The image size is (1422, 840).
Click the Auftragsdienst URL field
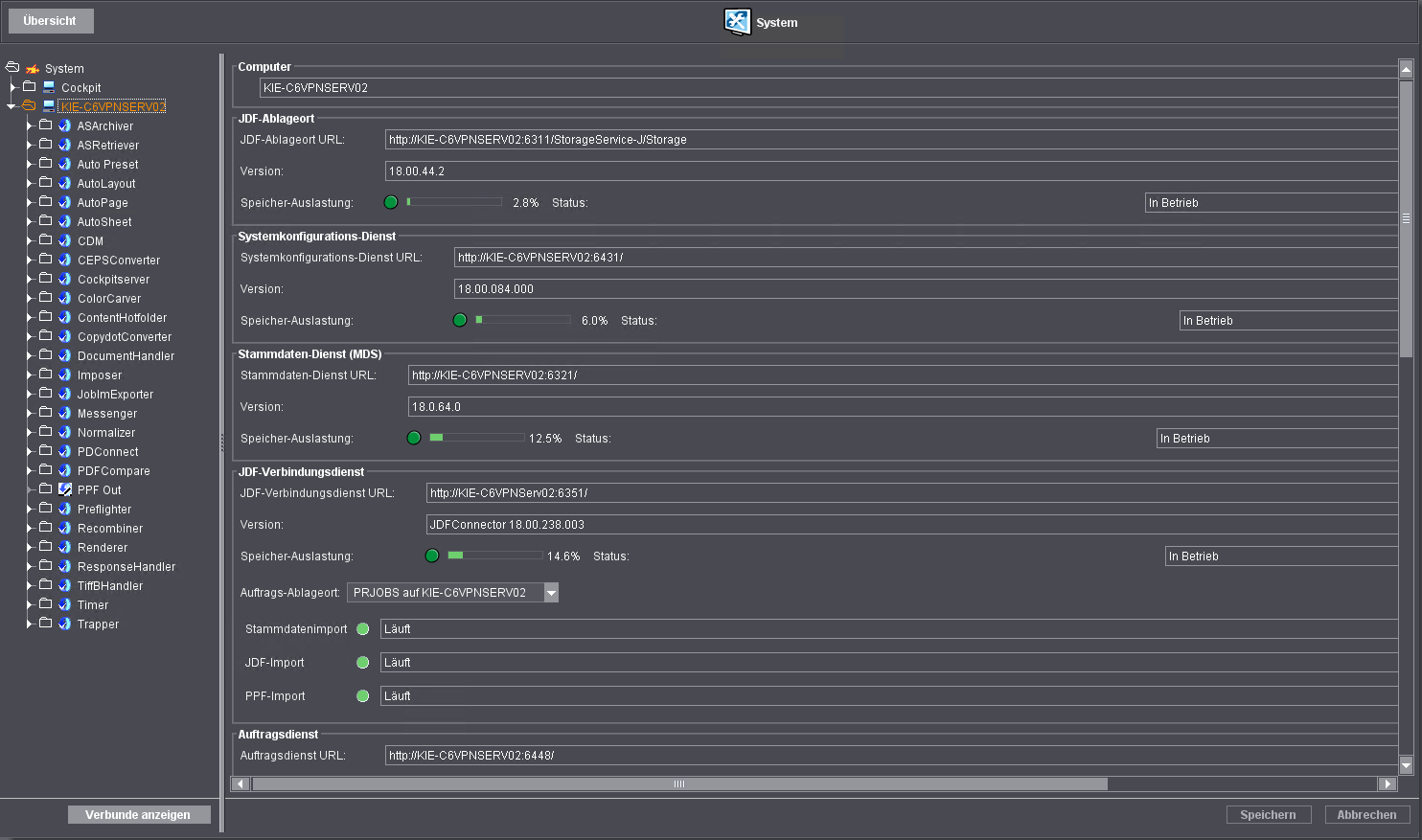(x=891, y=755)
